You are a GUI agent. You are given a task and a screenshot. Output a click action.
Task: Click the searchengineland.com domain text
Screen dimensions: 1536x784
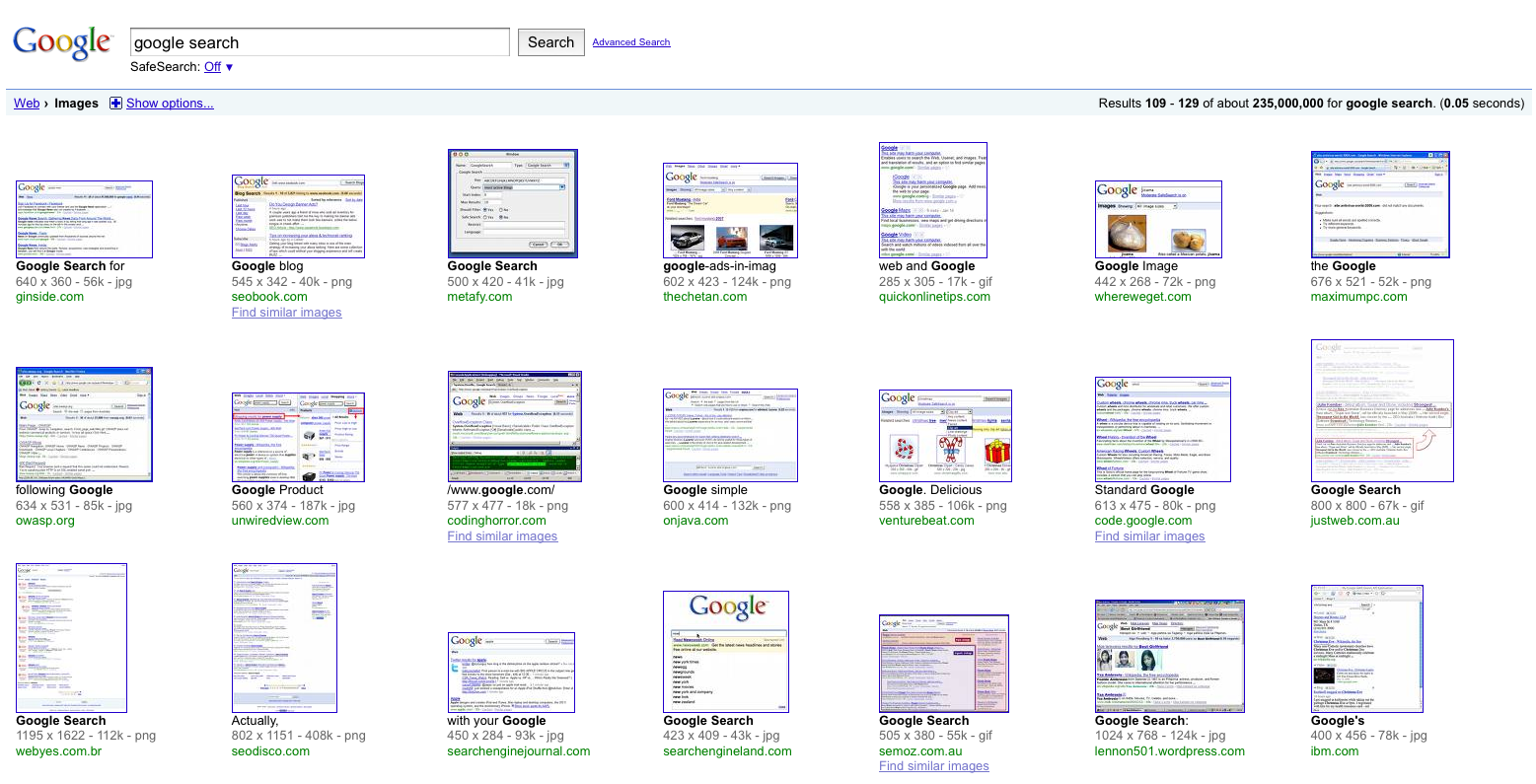pyautogui.click(x=727, y=751)
